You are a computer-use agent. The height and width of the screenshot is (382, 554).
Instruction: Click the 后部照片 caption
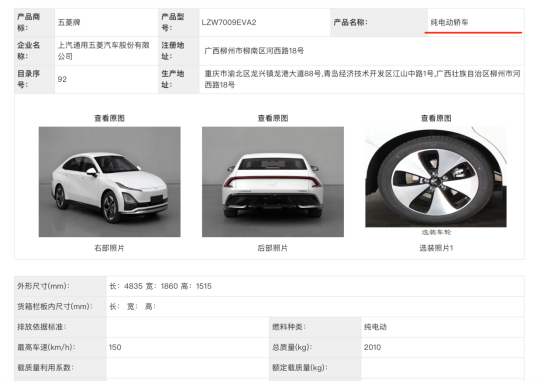point(272,248)
